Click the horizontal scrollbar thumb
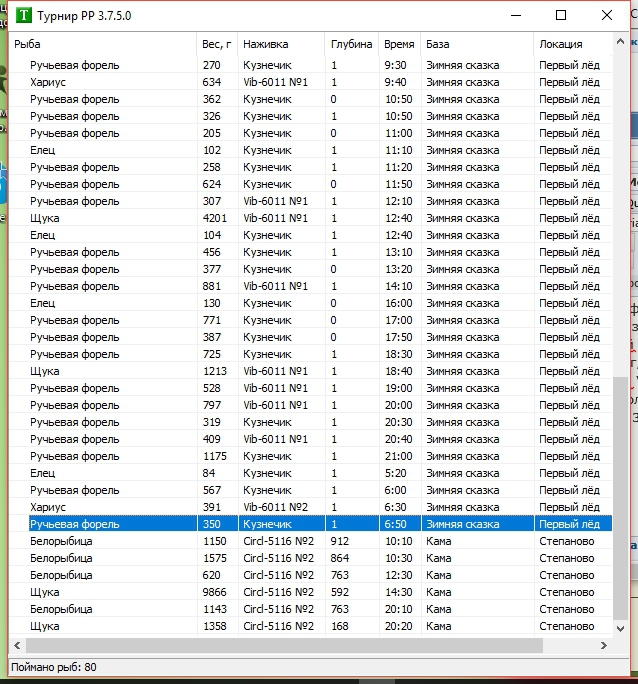The width and height of the screenshot is (638, 684). click(x=284, y=645)
